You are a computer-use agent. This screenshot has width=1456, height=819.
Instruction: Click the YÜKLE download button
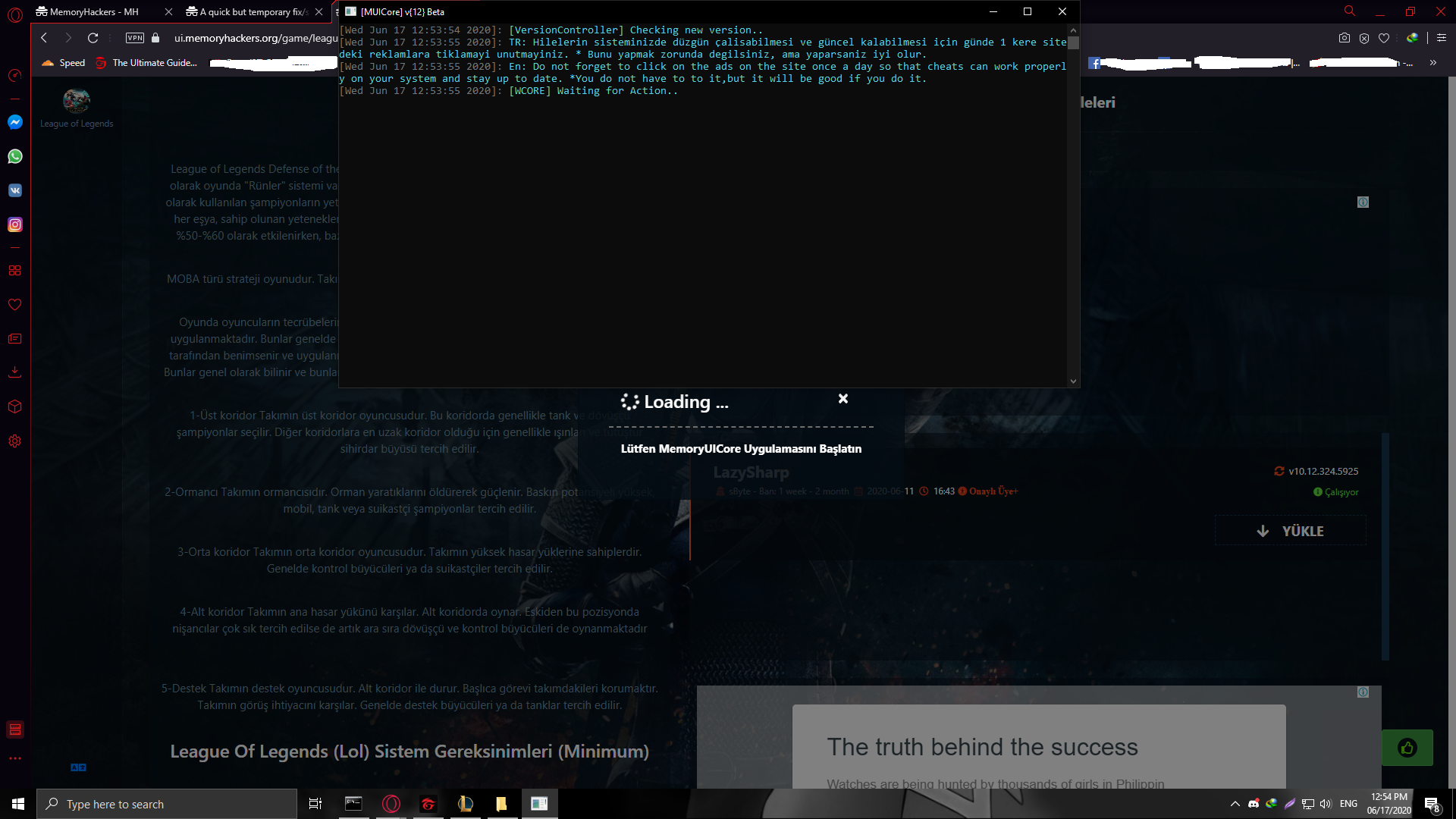[x=1291, y=531]
